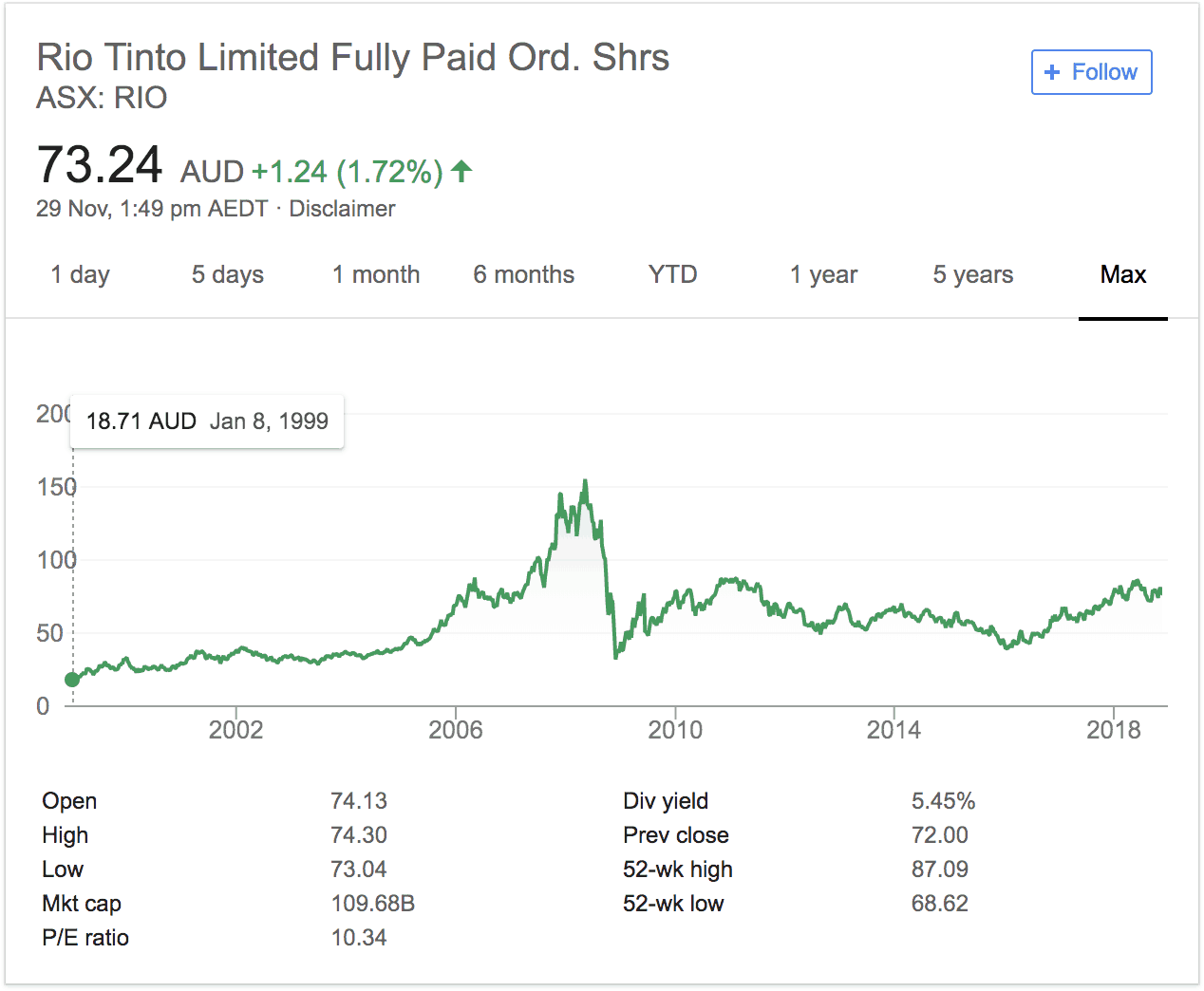The height and width of the screenshot is (991, 1204).
Task: Click the 2008 price peak on chart
Action: point(585,481)
